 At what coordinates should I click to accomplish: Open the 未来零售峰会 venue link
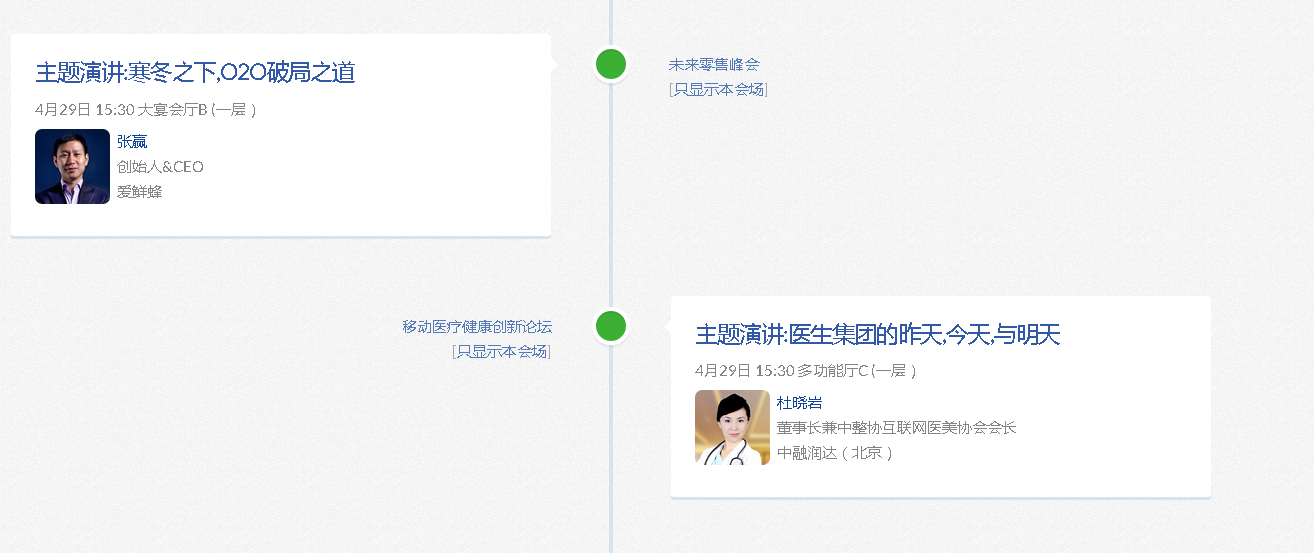[x=714, y=65]
